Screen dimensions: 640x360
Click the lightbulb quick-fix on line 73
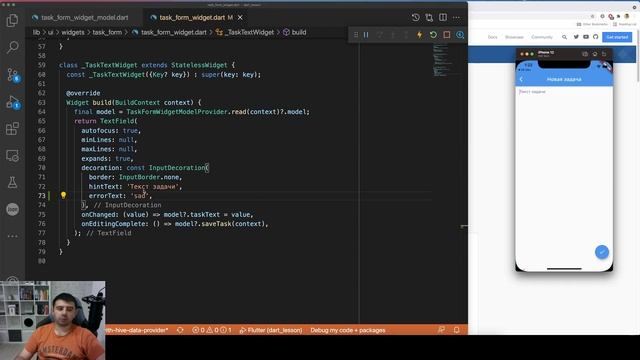(63, 196)
